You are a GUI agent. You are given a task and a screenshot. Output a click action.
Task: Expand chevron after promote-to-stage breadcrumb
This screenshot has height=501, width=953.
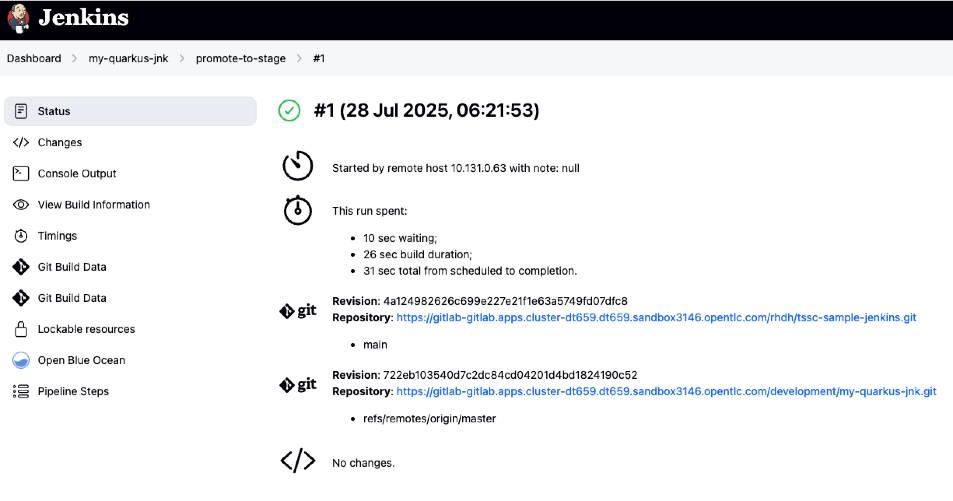(299, 58)
